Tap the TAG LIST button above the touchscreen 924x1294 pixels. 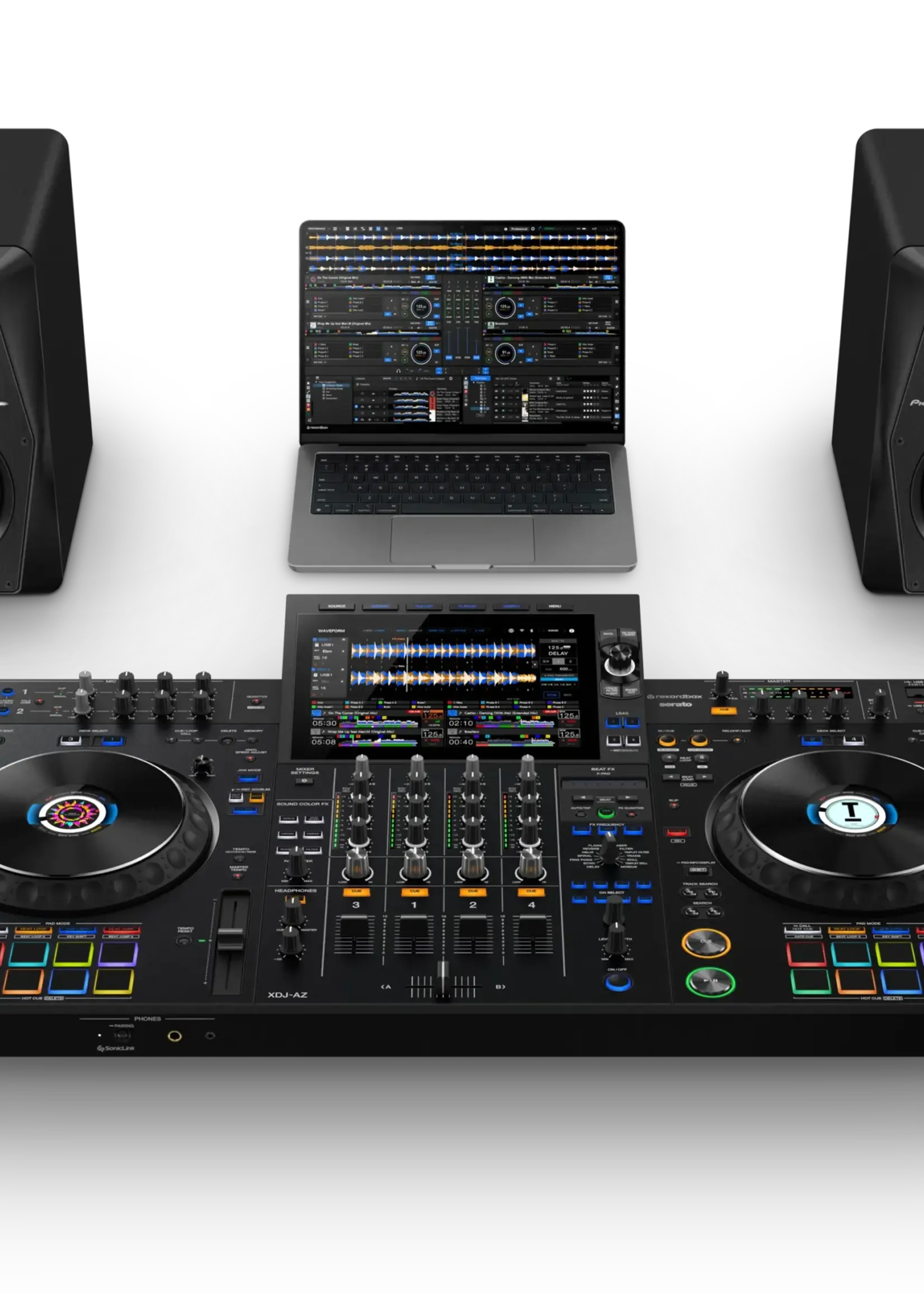(424, 606)
